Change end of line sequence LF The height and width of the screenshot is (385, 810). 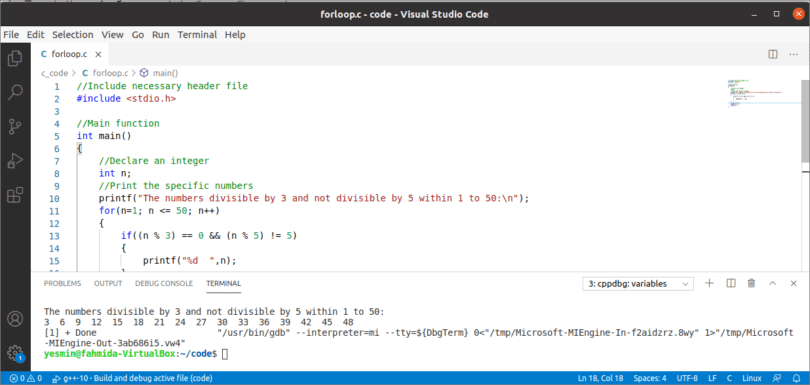click(x=712, y=378)
